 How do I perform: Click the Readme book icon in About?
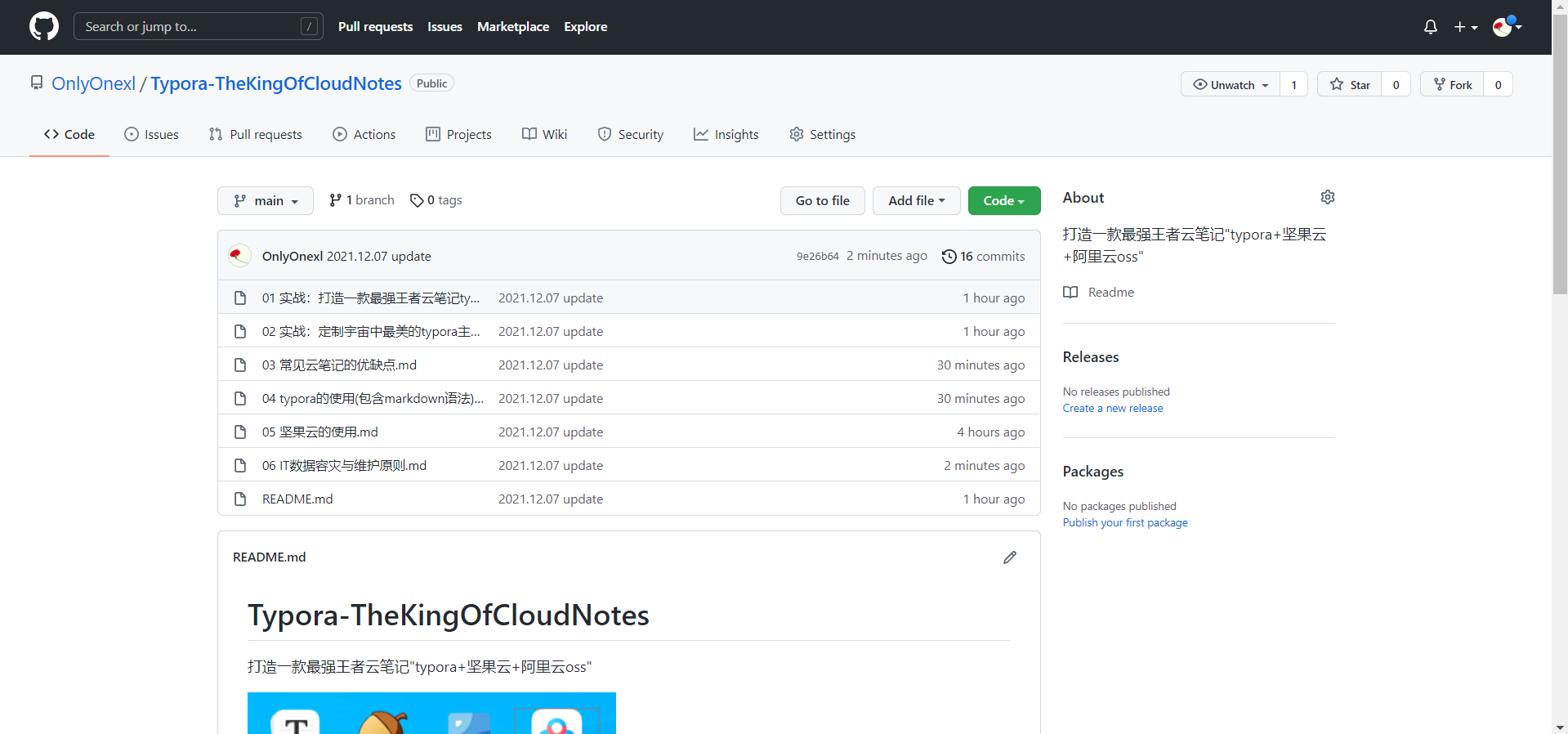tap(1070, 293)
